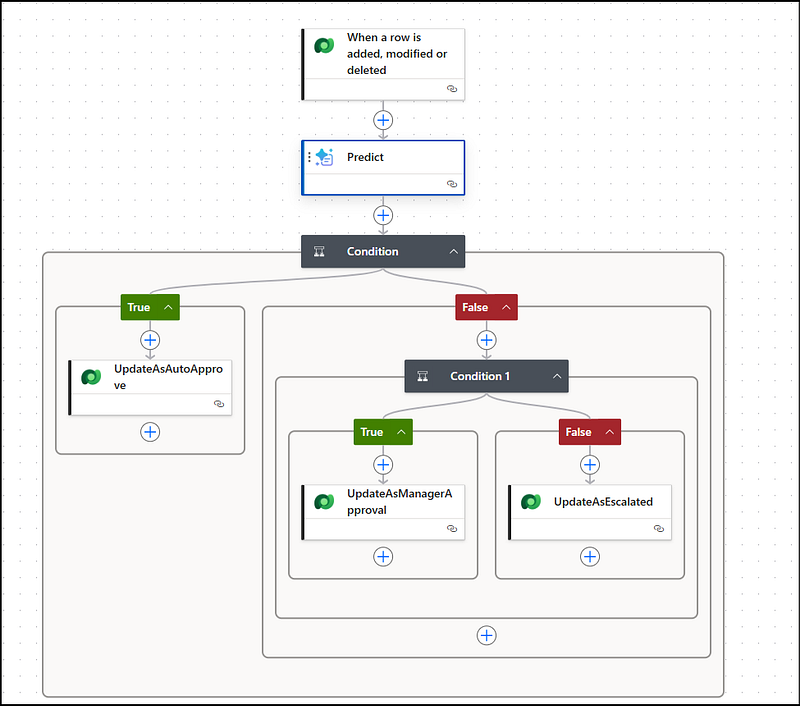
Task: Add an action under the outer True branch
Action: tap(150, 340)
